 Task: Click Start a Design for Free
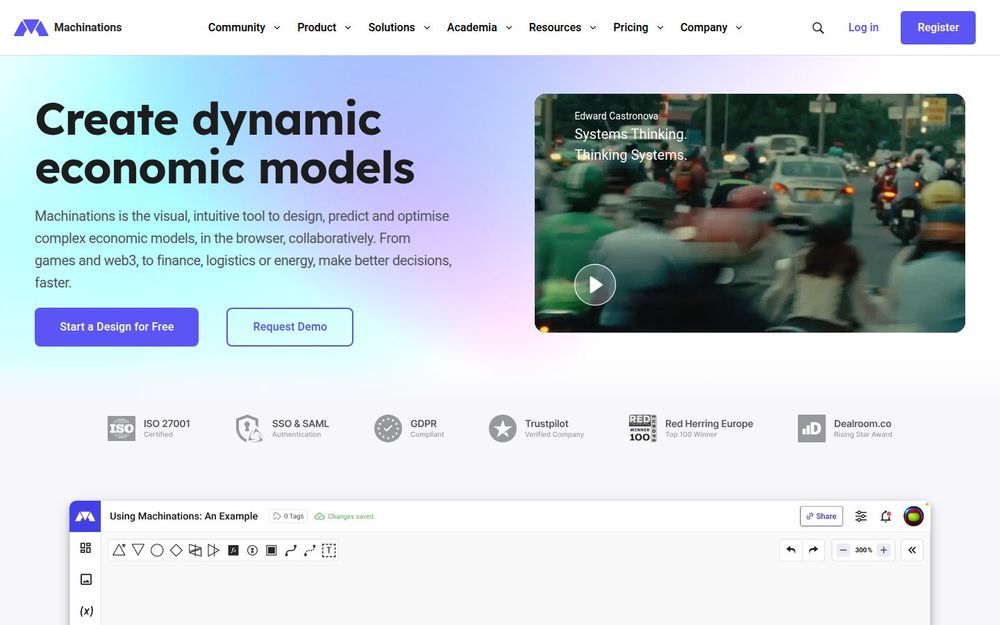[117, 327]
